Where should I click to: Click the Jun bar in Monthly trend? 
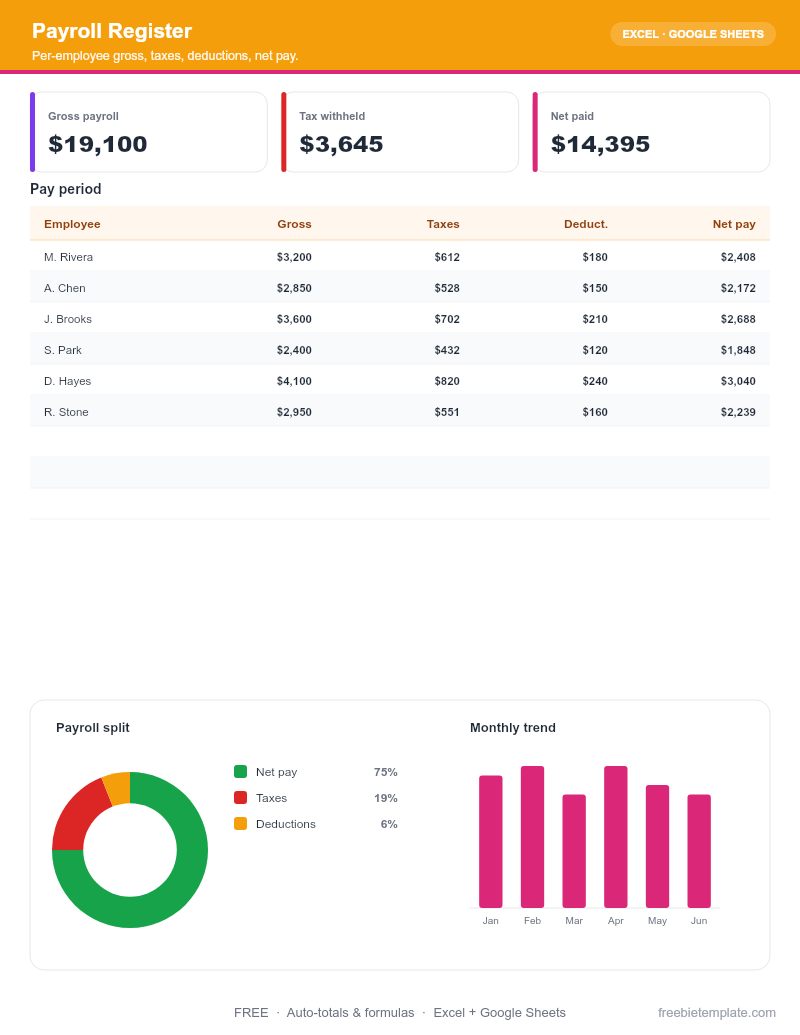pos(698,851)
